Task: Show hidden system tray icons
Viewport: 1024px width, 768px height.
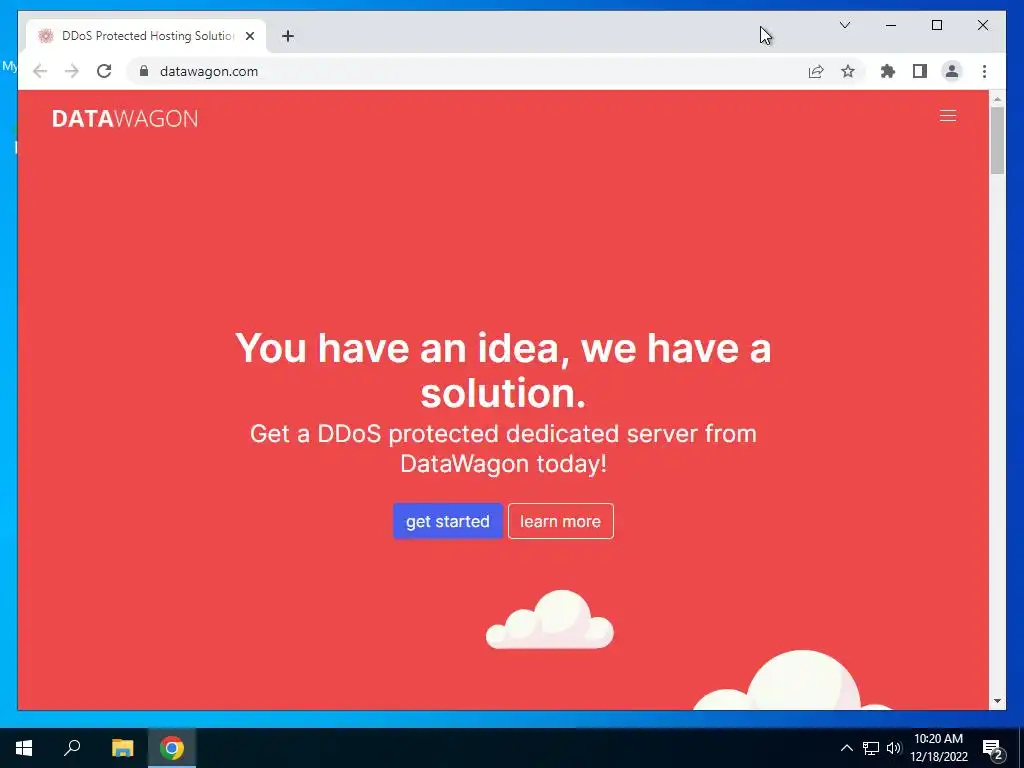Action: [x=846, y=748]
